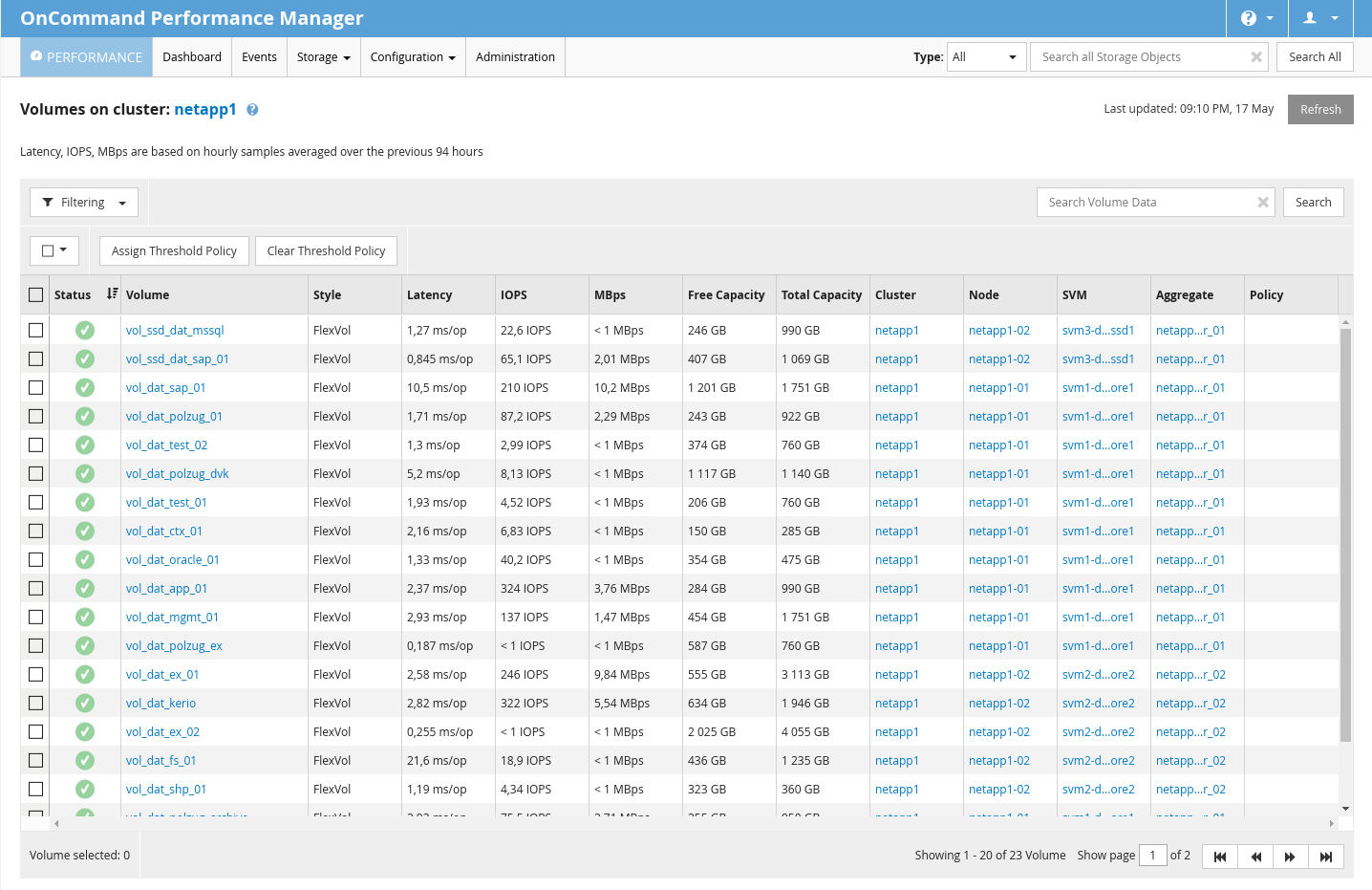Click the status icon of vol_dat_ex_02

coord(85,731)
